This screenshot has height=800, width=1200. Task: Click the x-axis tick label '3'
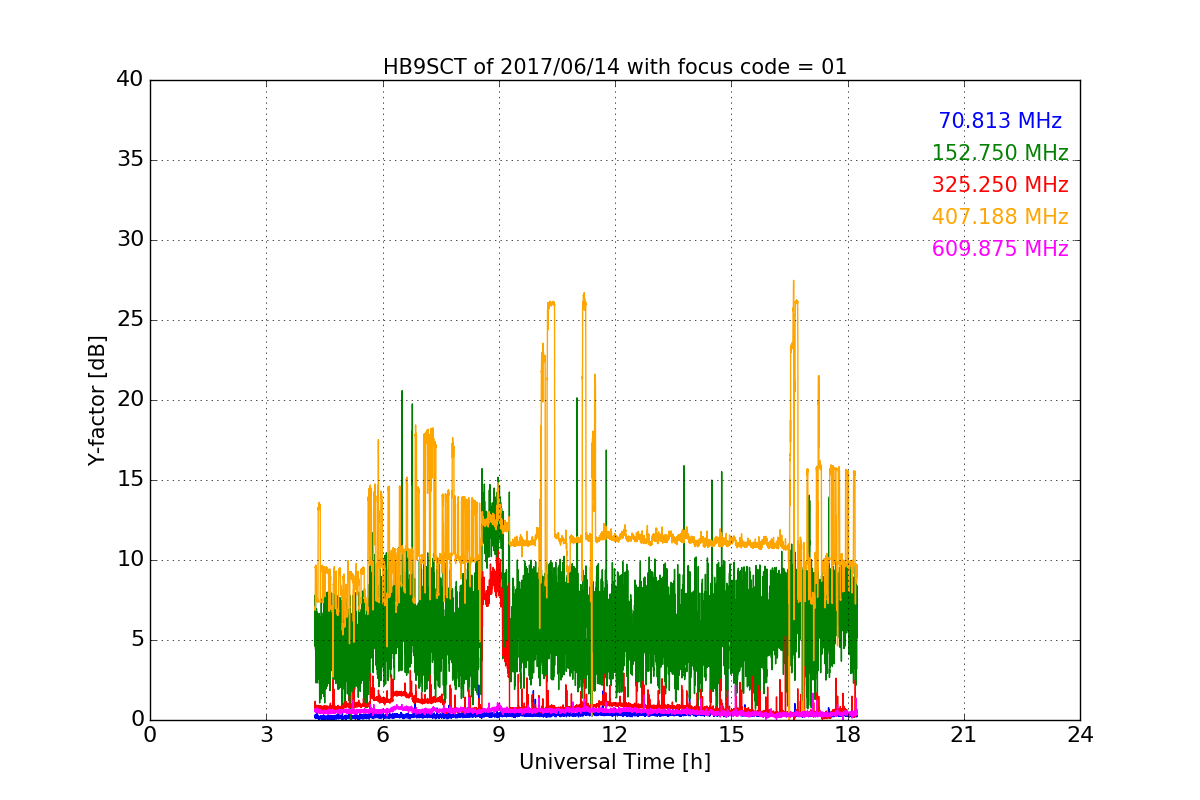click(x=266, y=735)
